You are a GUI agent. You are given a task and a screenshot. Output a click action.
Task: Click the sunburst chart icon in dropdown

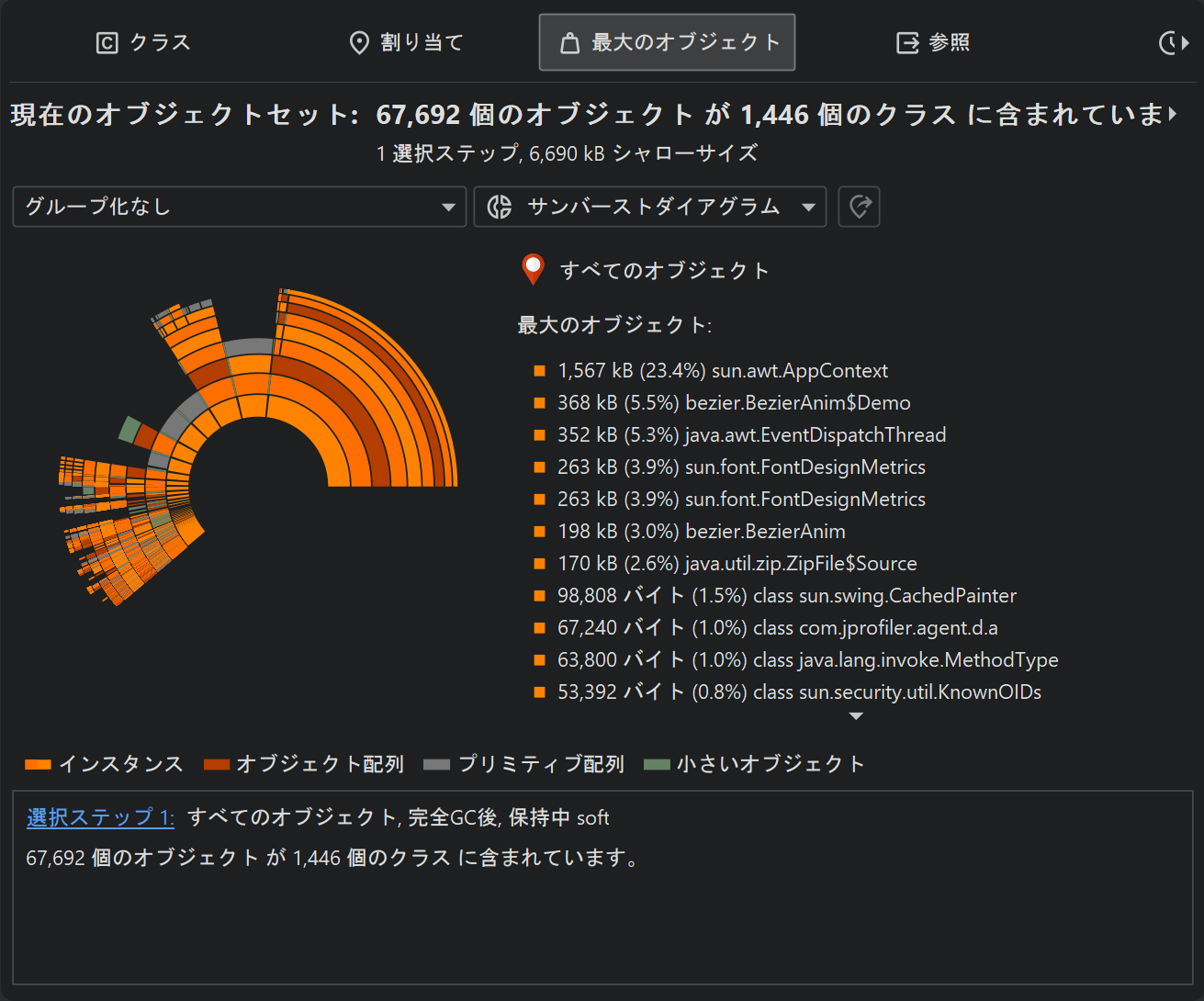coord(500,207)
